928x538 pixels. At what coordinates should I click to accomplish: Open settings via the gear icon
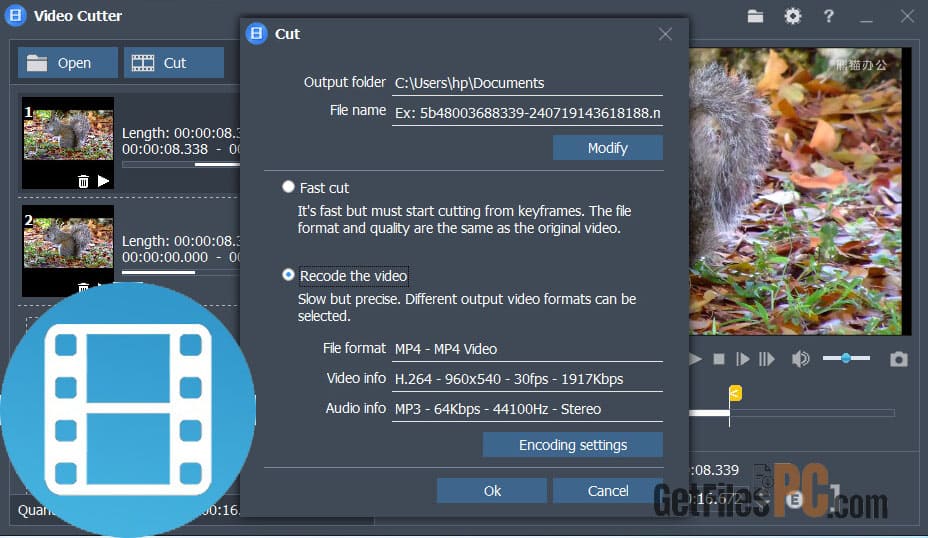coord(792,16)
